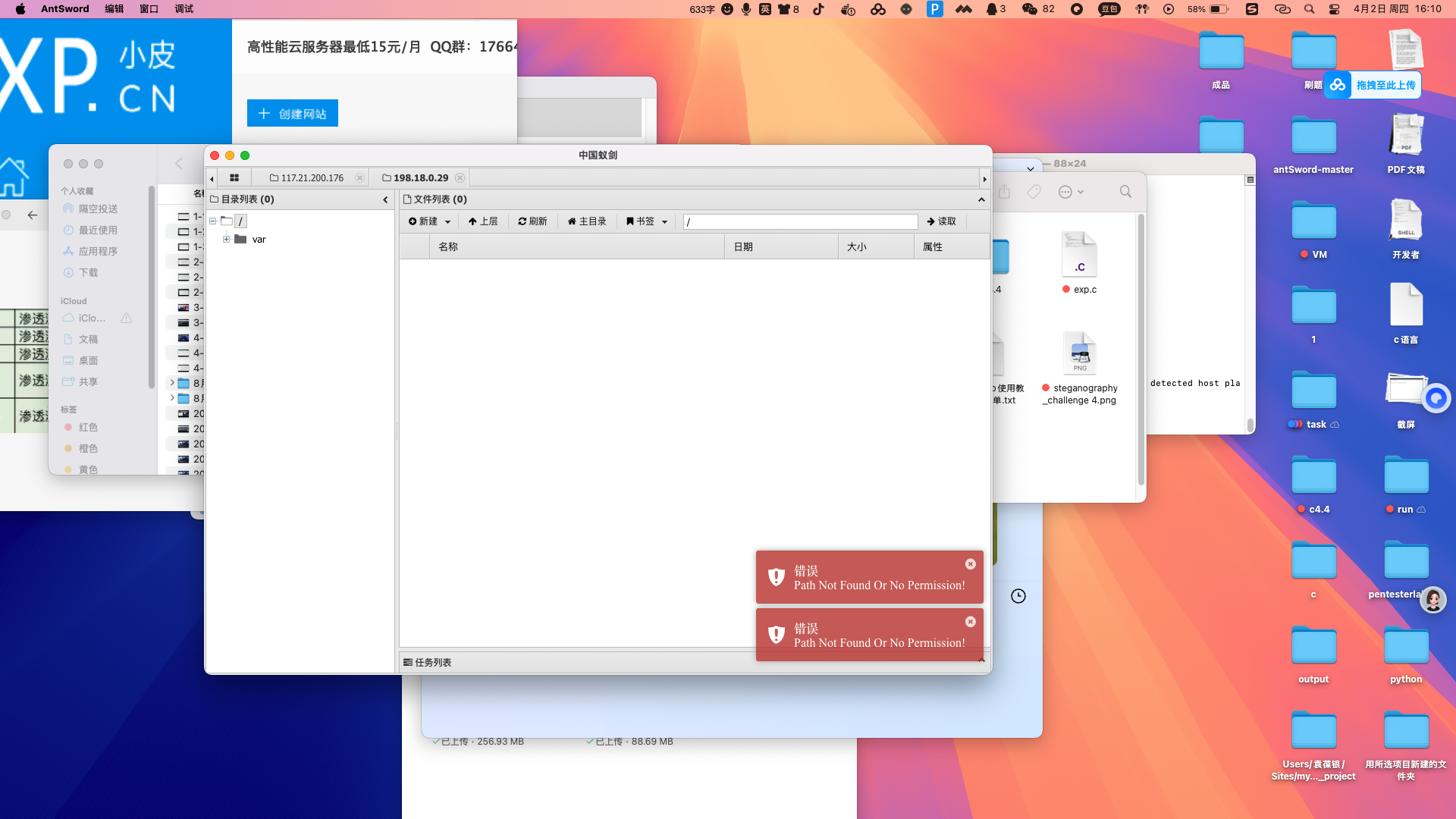Switch to the 198.18.0.29 tab

pyautogui.click(x=415, y=177)
